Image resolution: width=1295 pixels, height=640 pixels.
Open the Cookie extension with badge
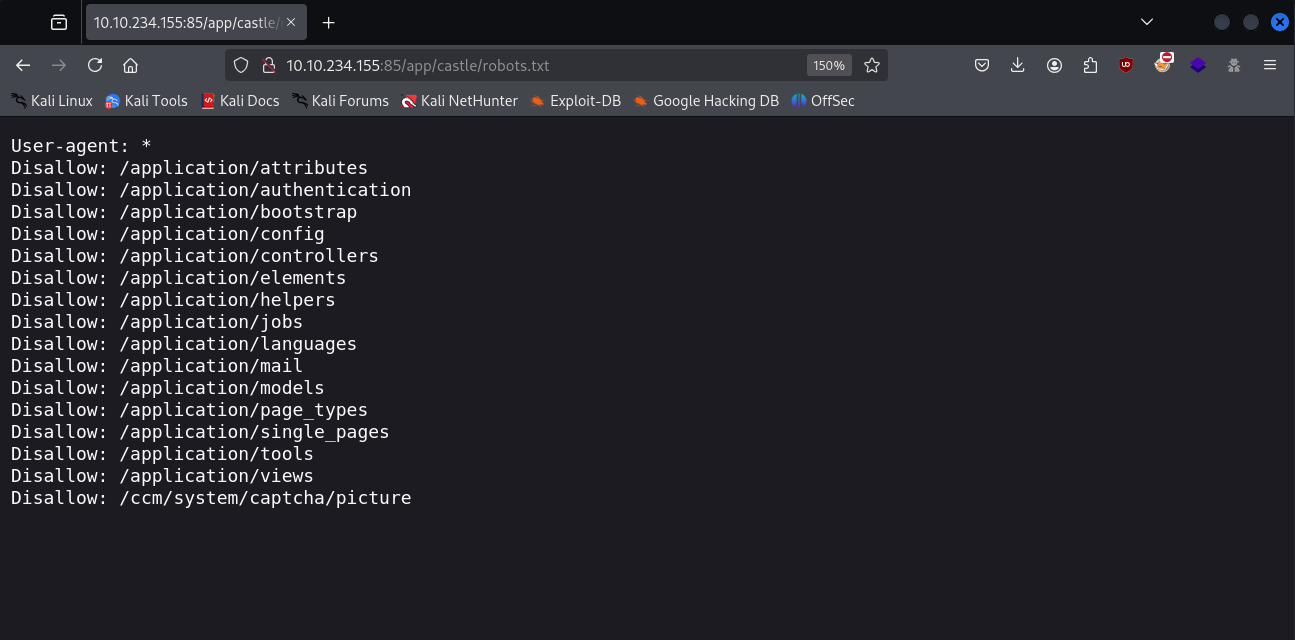tap(1162, 64)
